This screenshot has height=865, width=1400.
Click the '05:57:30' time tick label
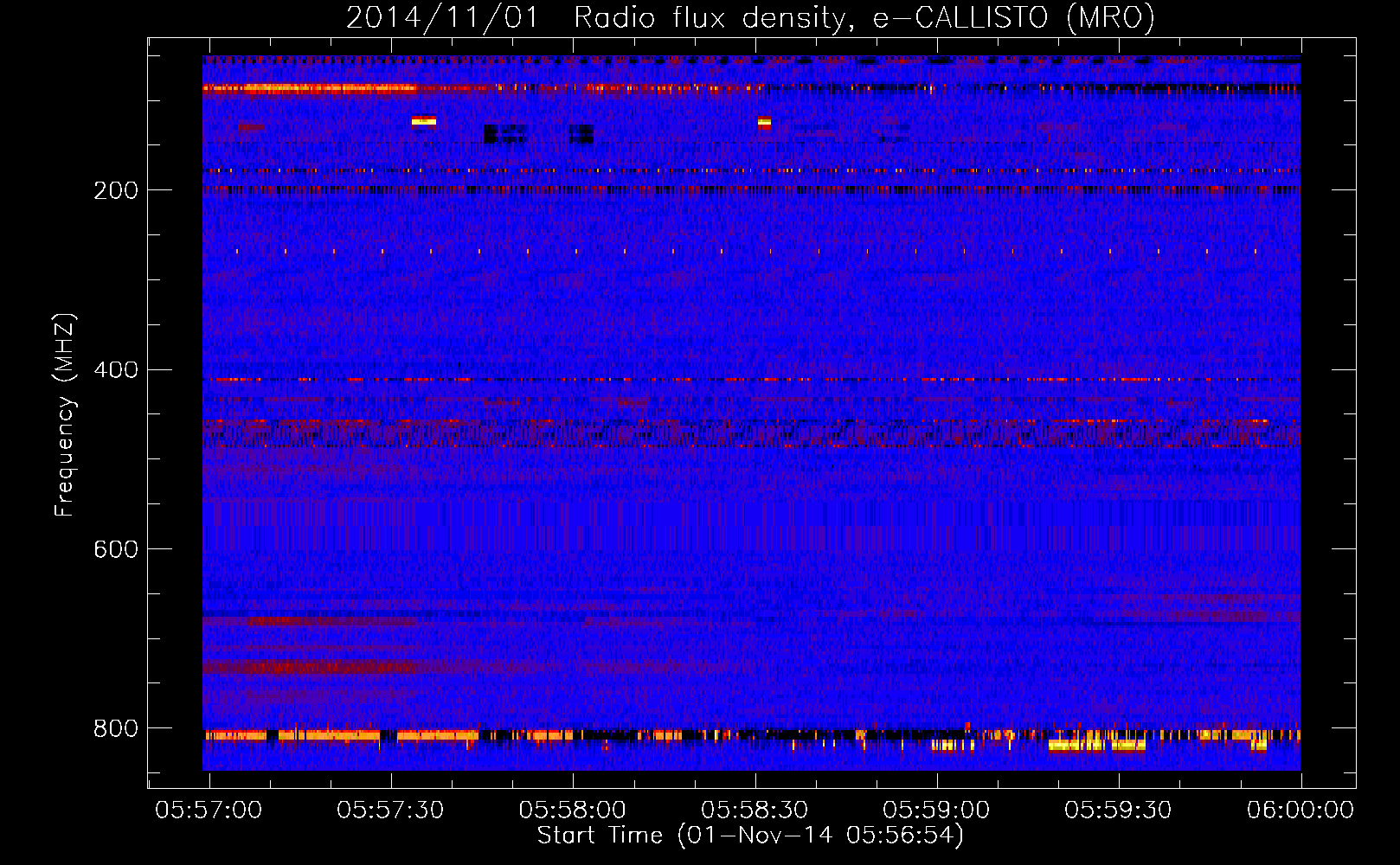(x=390, y=810)
